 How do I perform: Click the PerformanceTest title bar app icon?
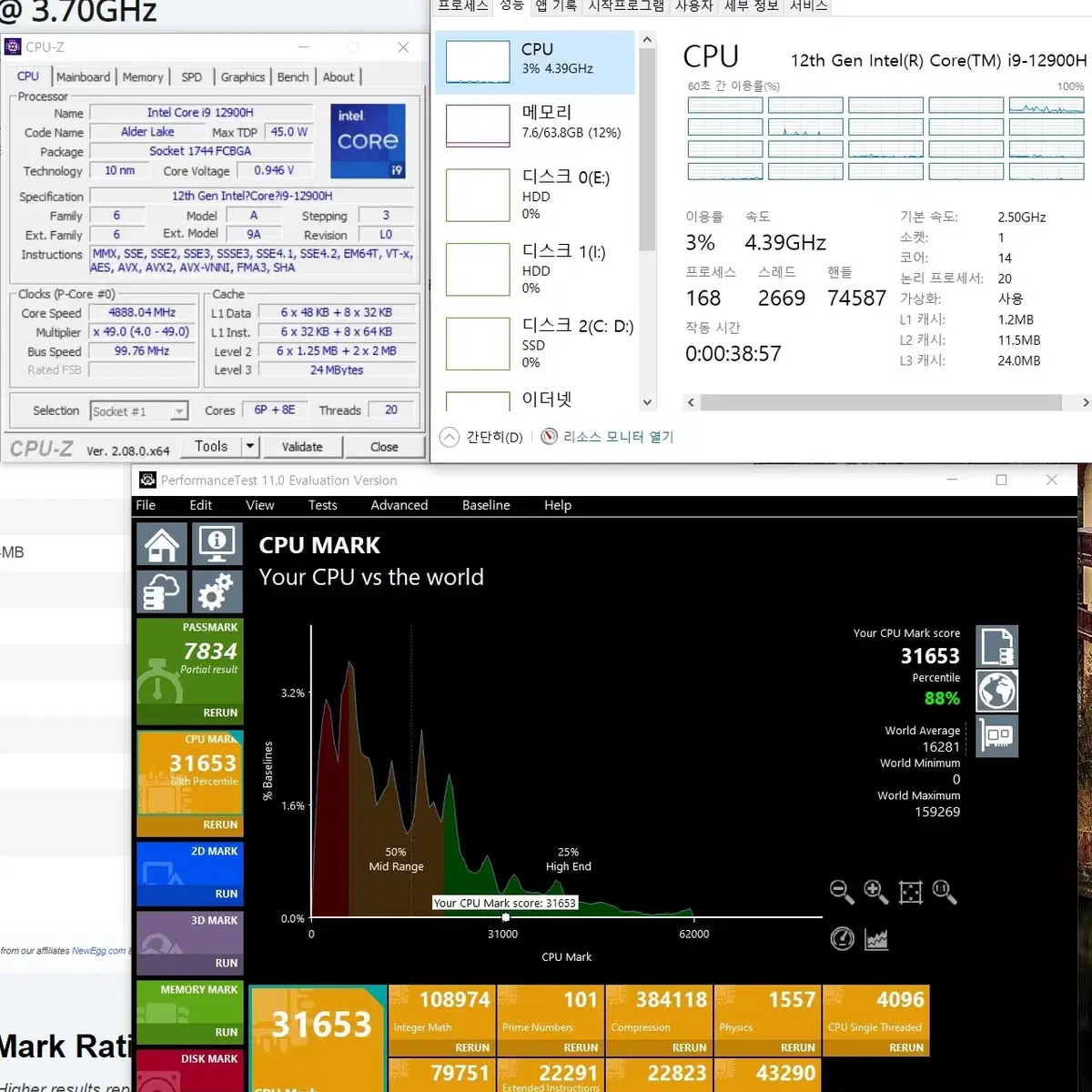(x=146, y=480)
